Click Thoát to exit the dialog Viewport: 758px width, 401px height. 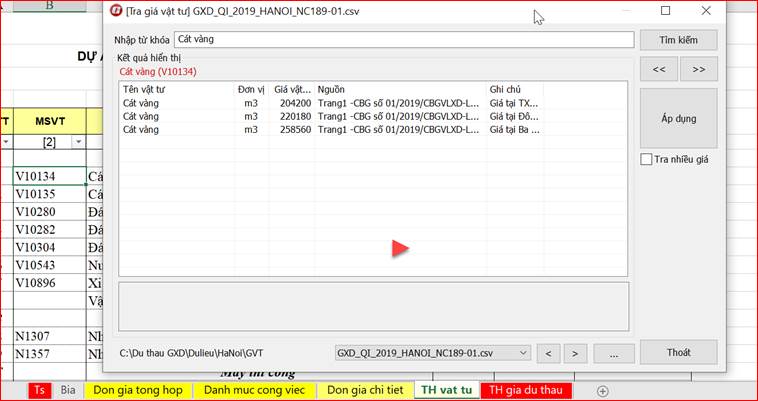point(678,352)
